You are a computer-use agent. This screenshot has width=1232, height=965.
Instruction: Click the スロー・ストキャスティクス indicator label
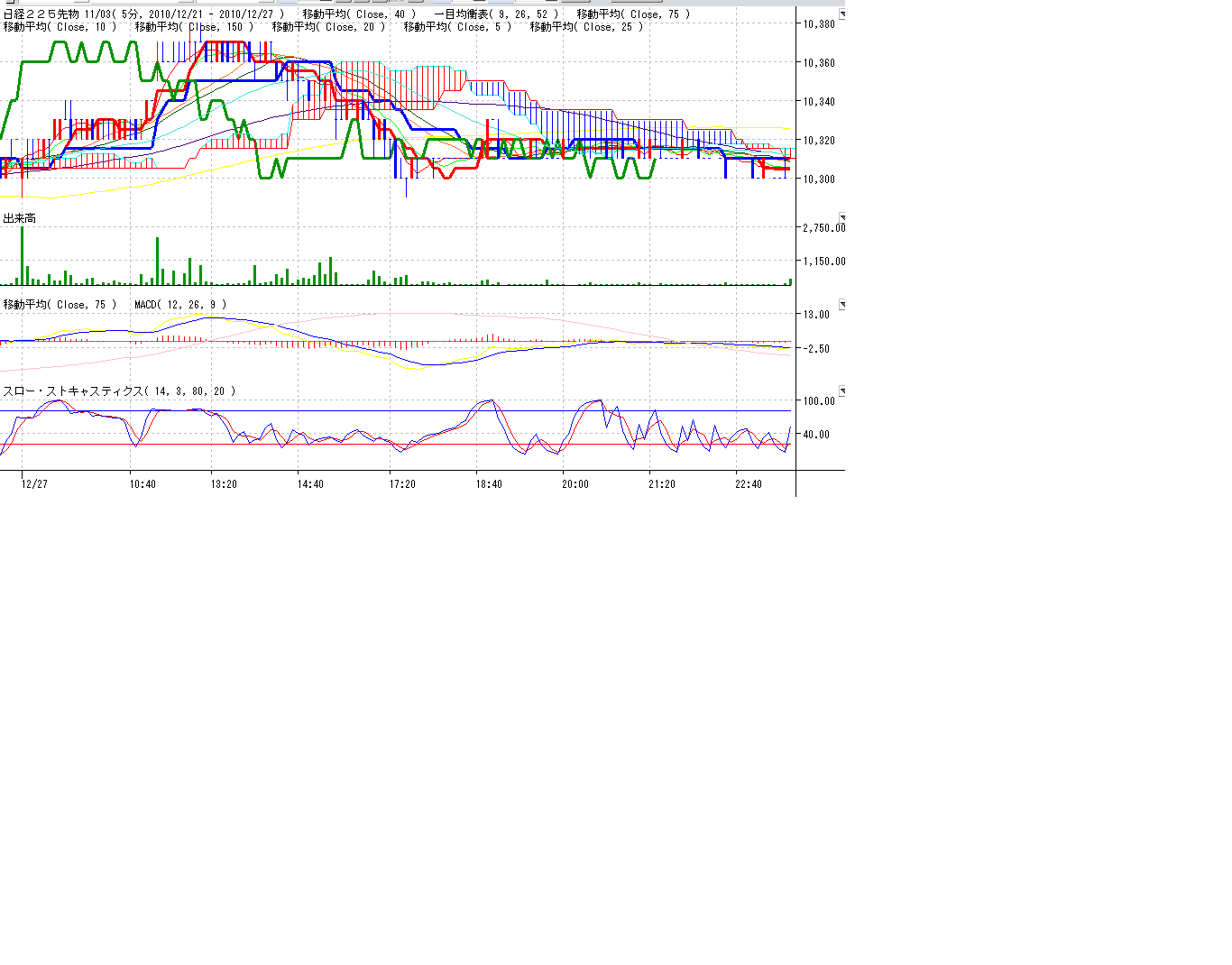pyautogui.click(x=119, y=391)
